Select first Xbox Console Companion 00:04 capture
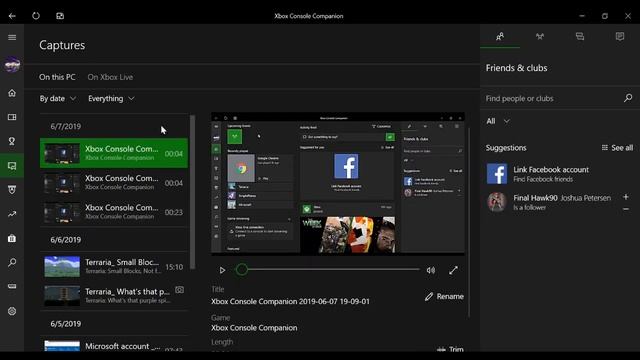This screenshot has height=360, width=640. click(114, 153)
